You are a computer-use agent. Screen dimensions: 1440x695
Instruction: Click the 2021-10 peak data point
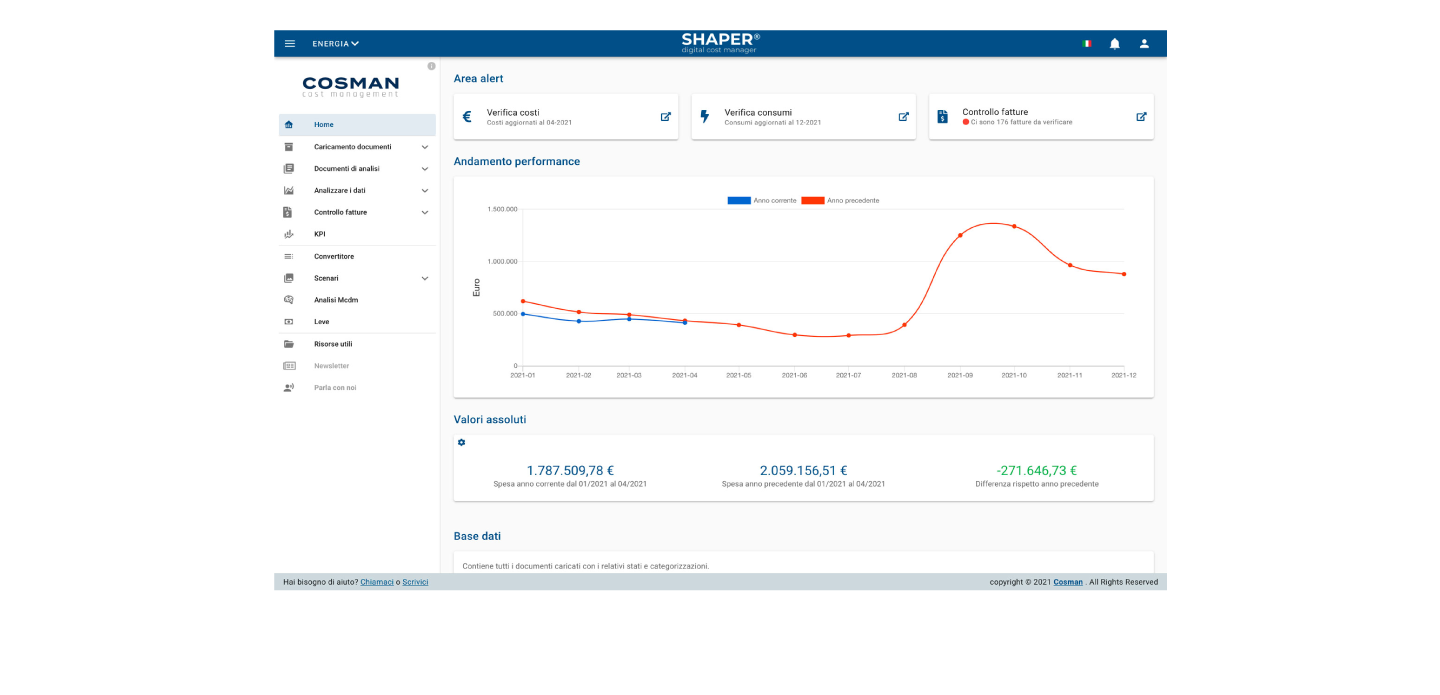click(1014, 226)
